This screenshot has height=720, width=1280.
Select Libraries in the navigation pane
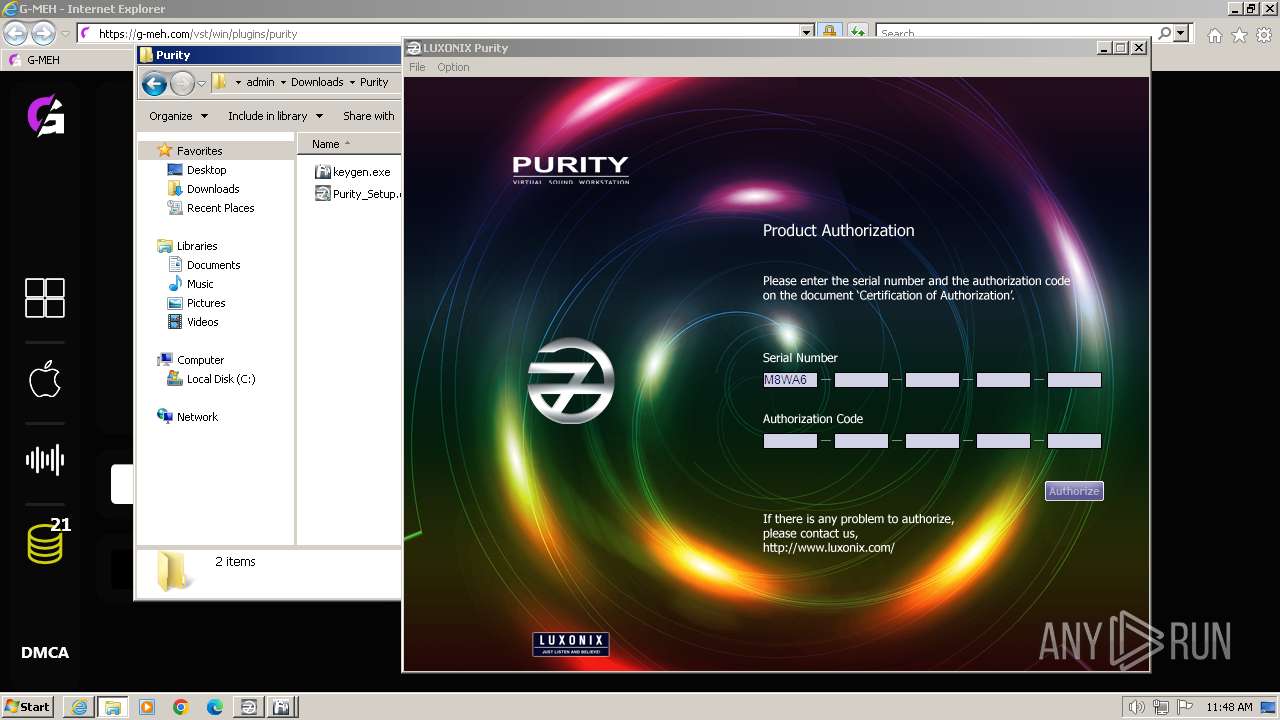coord(197,246)
